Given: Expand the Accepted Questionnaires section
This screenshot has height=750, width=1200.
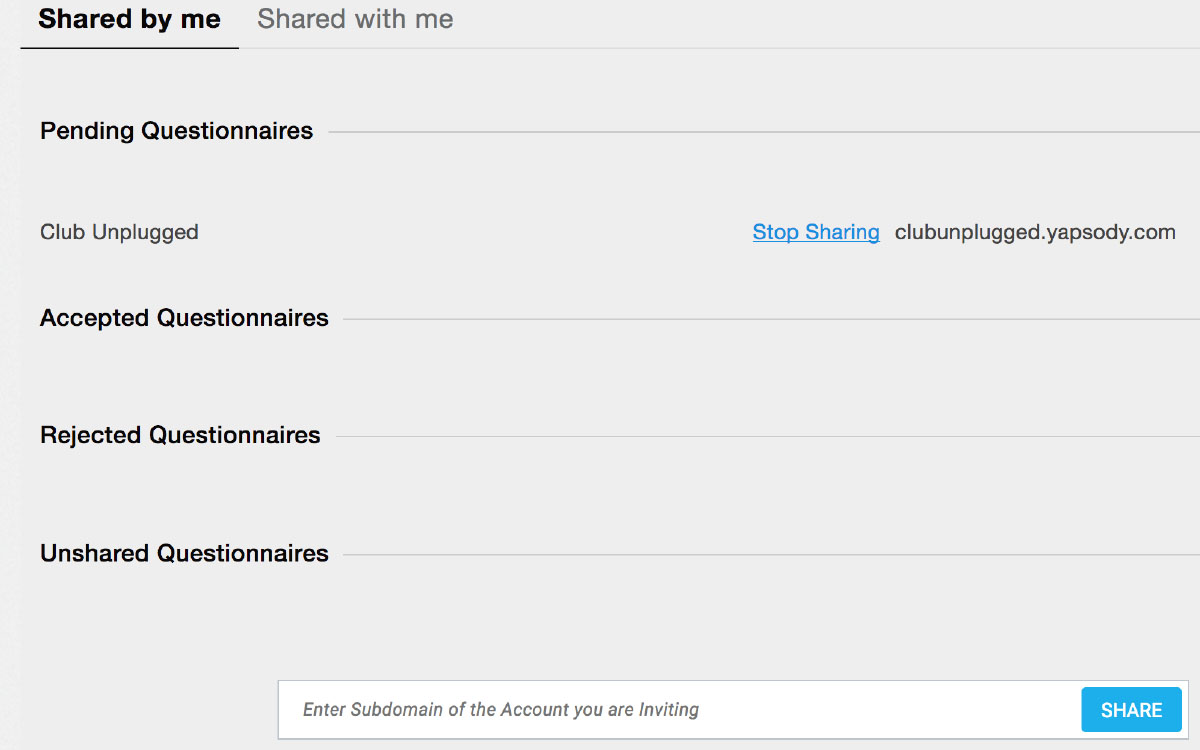Looking at the screenshot, I should (x=183, y=318).
